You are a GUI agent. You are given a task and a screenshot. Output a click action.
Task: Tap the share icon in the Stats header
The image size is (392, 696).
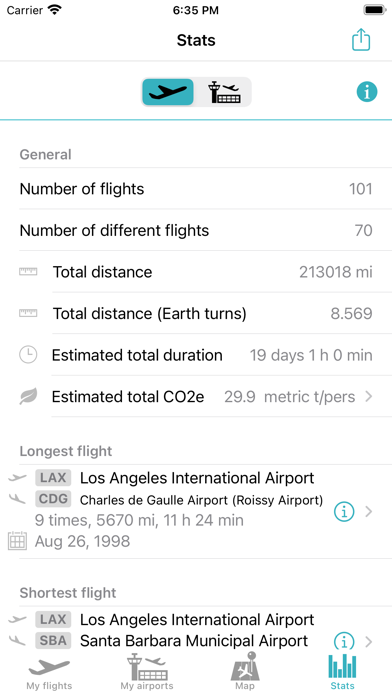click(361, 40)
